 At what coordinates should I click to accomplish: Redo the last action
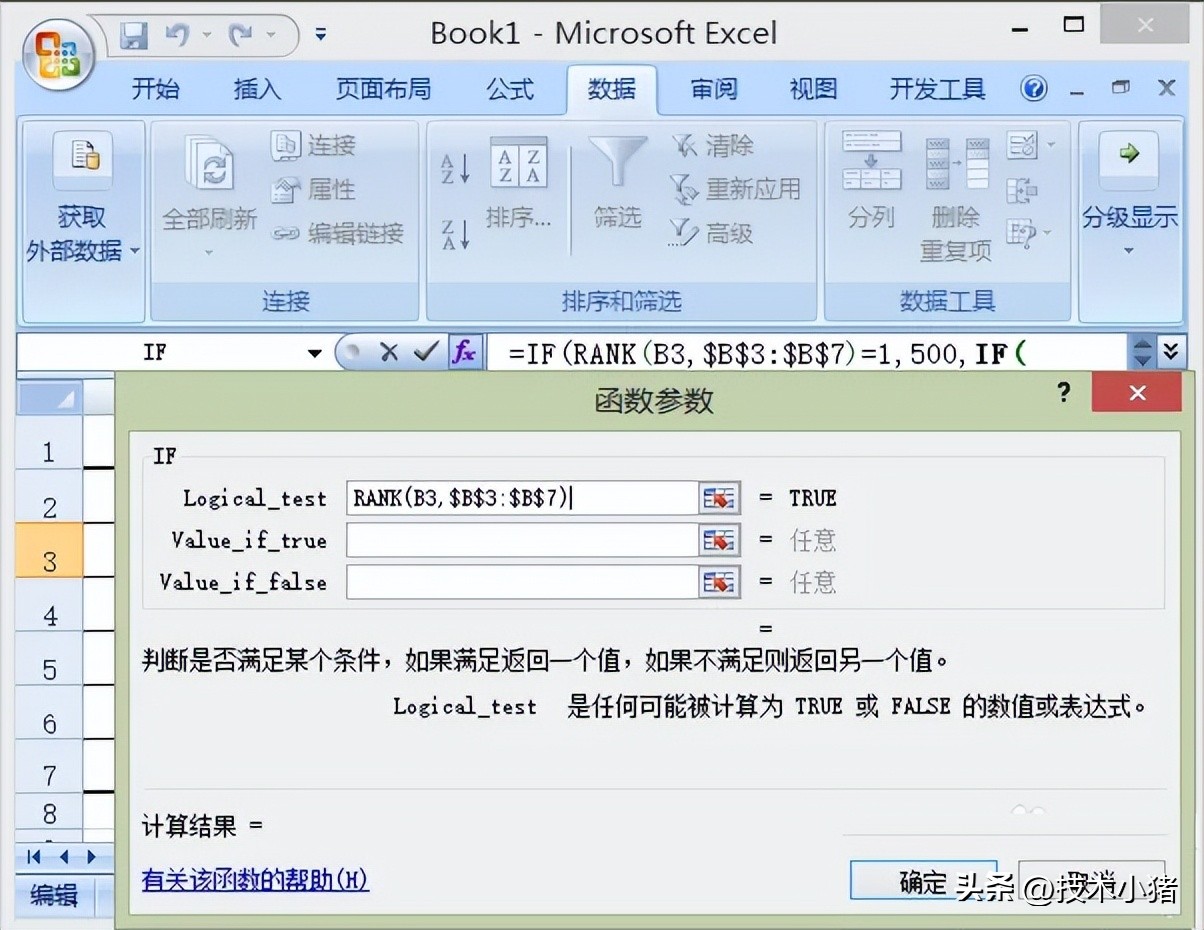point(241,35)
